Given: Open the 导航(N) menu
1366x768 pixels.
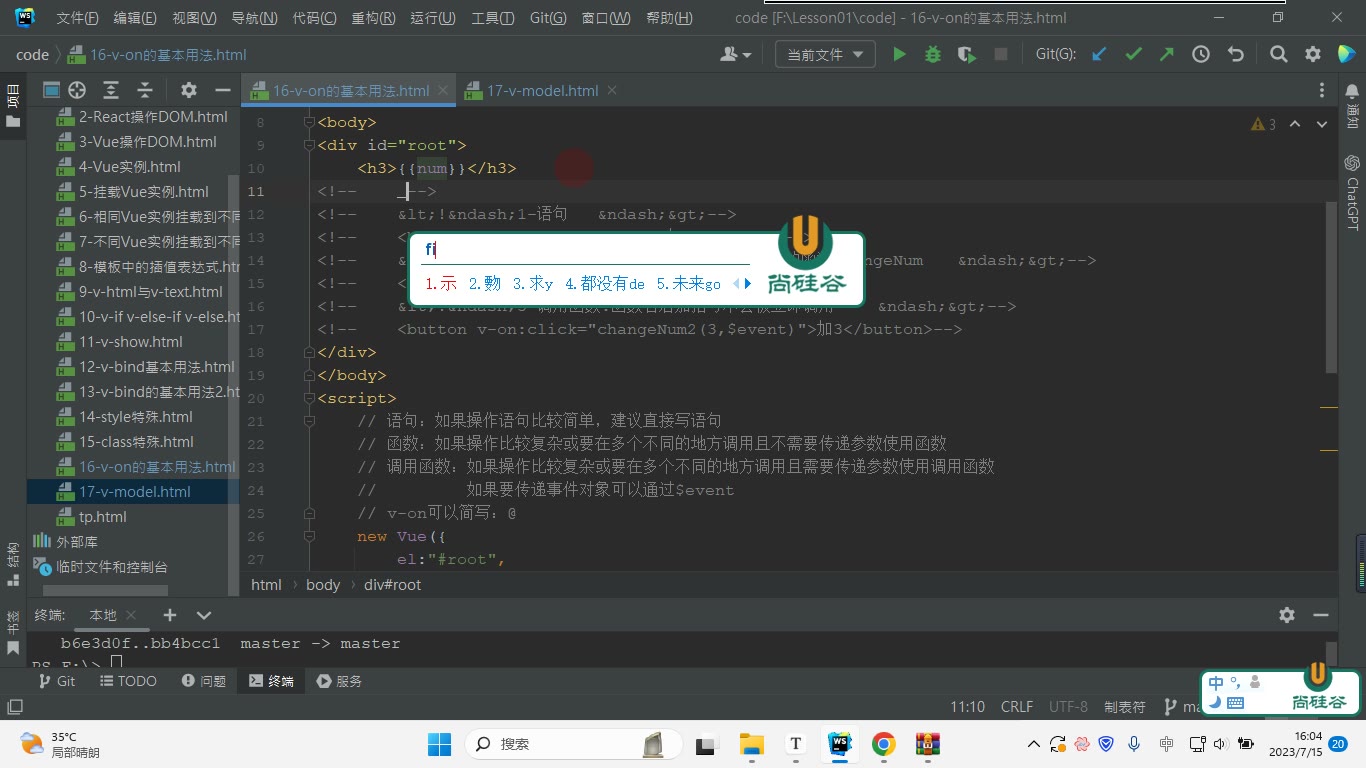Looking at the screenshot, I should pos(254,18).
